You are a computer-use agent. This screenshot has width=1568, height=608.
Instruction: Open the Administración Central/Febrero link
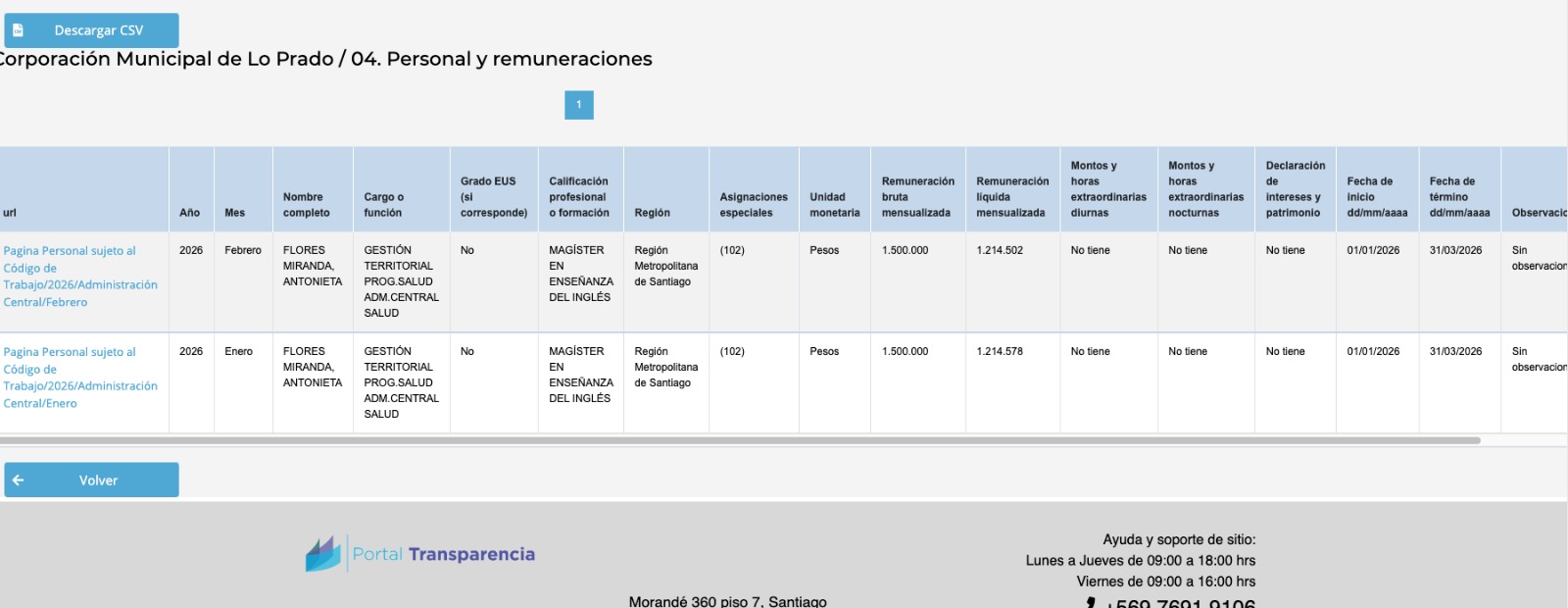pyautogui.click(x=79, y=277)
